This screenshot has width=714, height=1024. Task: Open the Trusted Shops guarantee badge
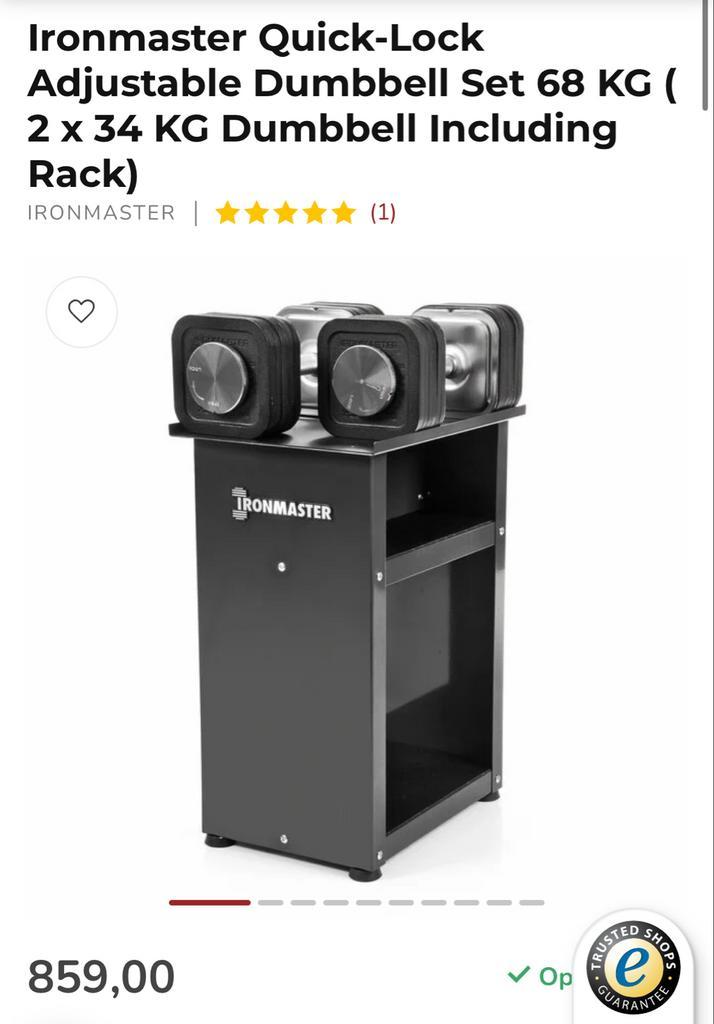tap(633, 968)
